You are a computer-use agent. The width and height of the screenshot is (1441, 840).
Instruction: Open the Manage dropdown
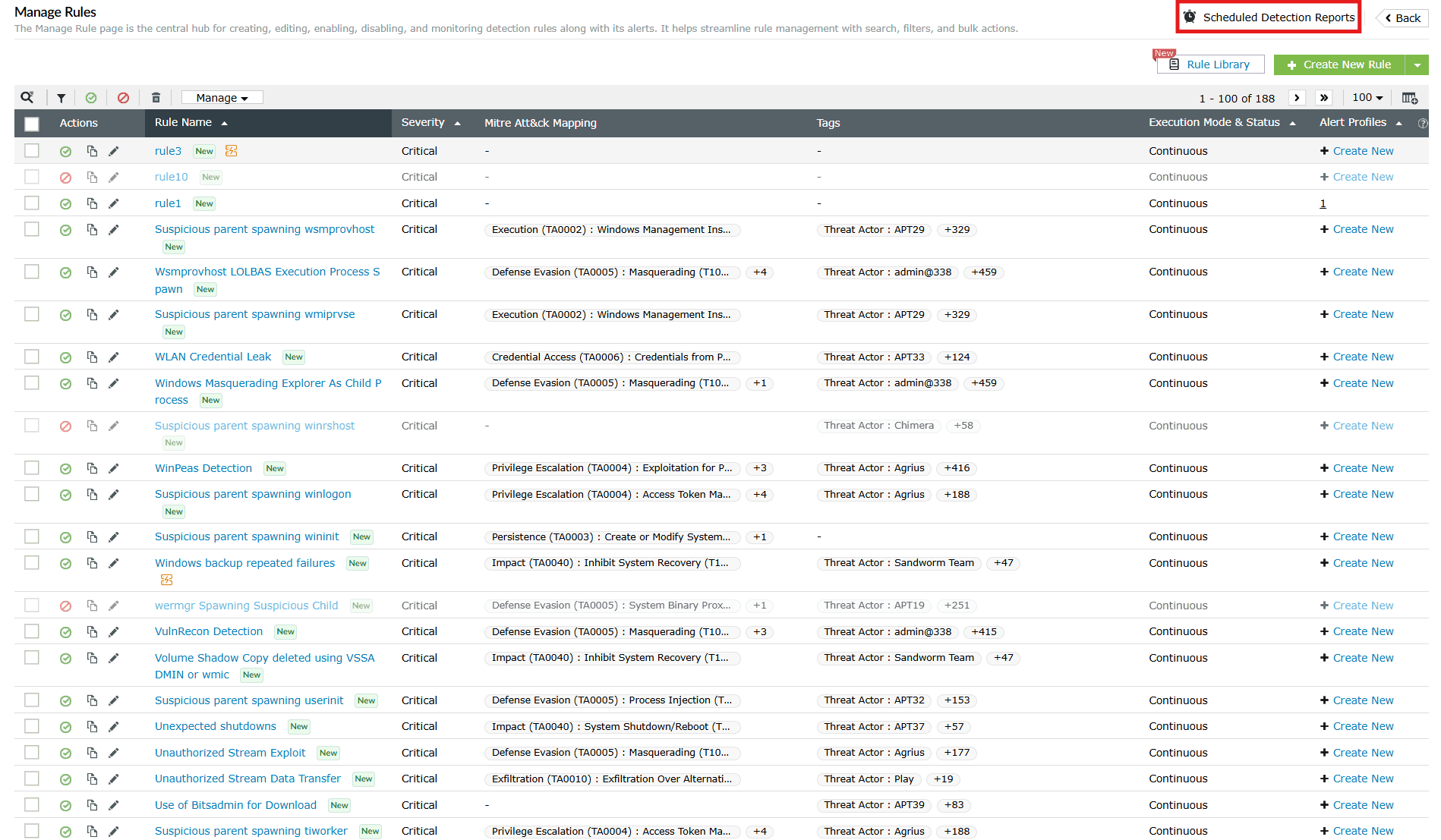[x=221, y=97]
